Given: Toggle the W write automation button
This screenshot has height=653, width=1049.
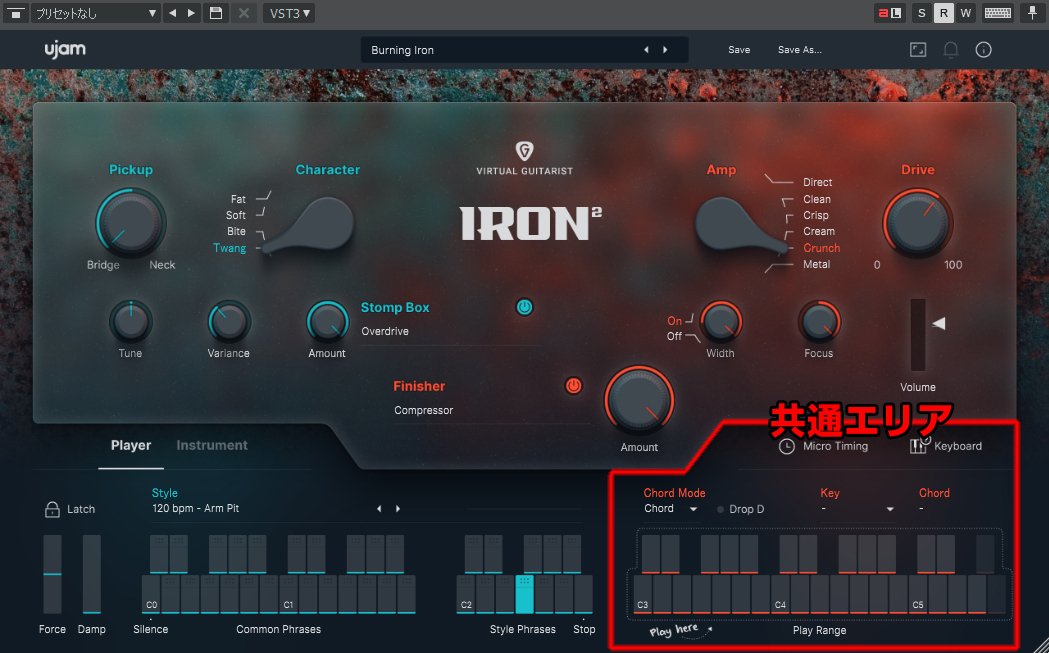Looking at the screenshot, I should 965,13.
